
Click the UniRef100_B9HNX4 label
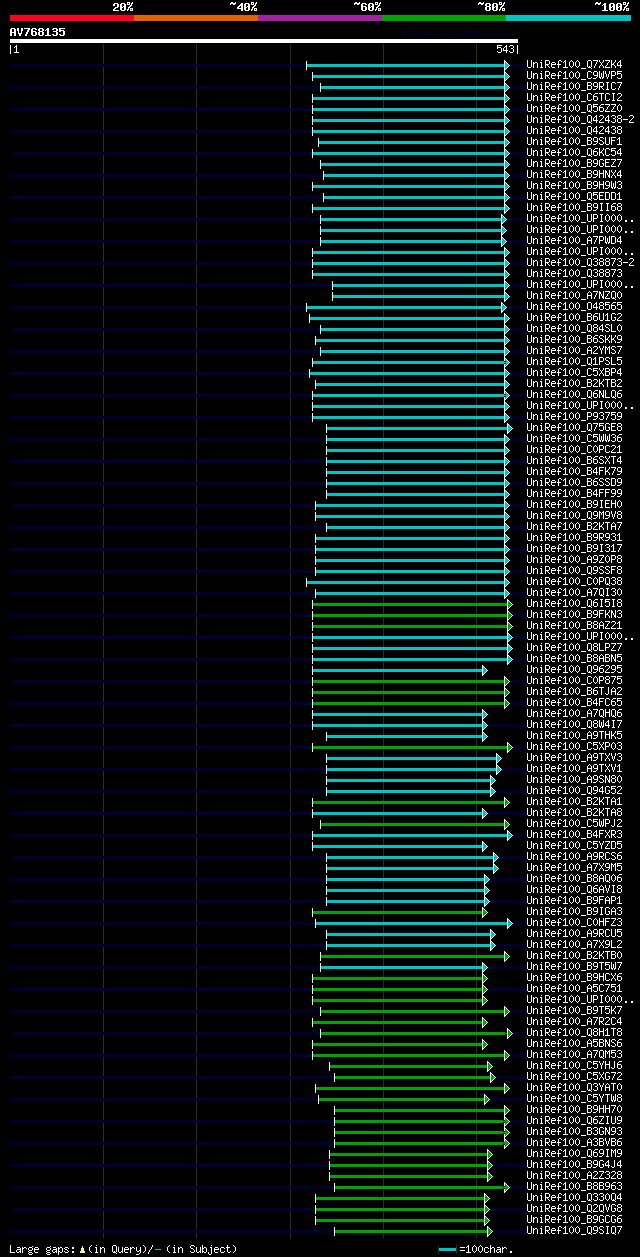click(x=574, y=174)
